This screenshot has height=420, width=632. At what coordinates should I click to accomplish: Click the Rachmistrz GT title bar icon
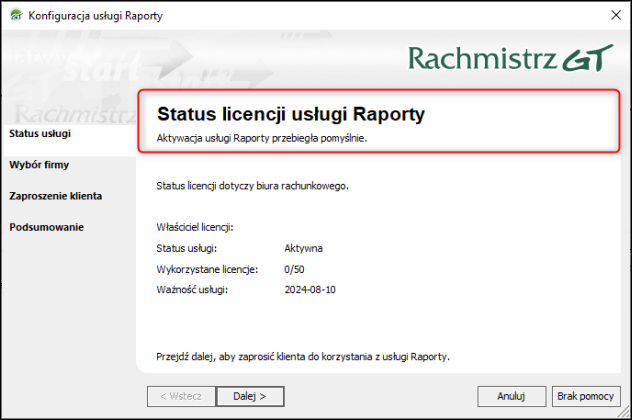pyautogui.click(x=16, y=15)
